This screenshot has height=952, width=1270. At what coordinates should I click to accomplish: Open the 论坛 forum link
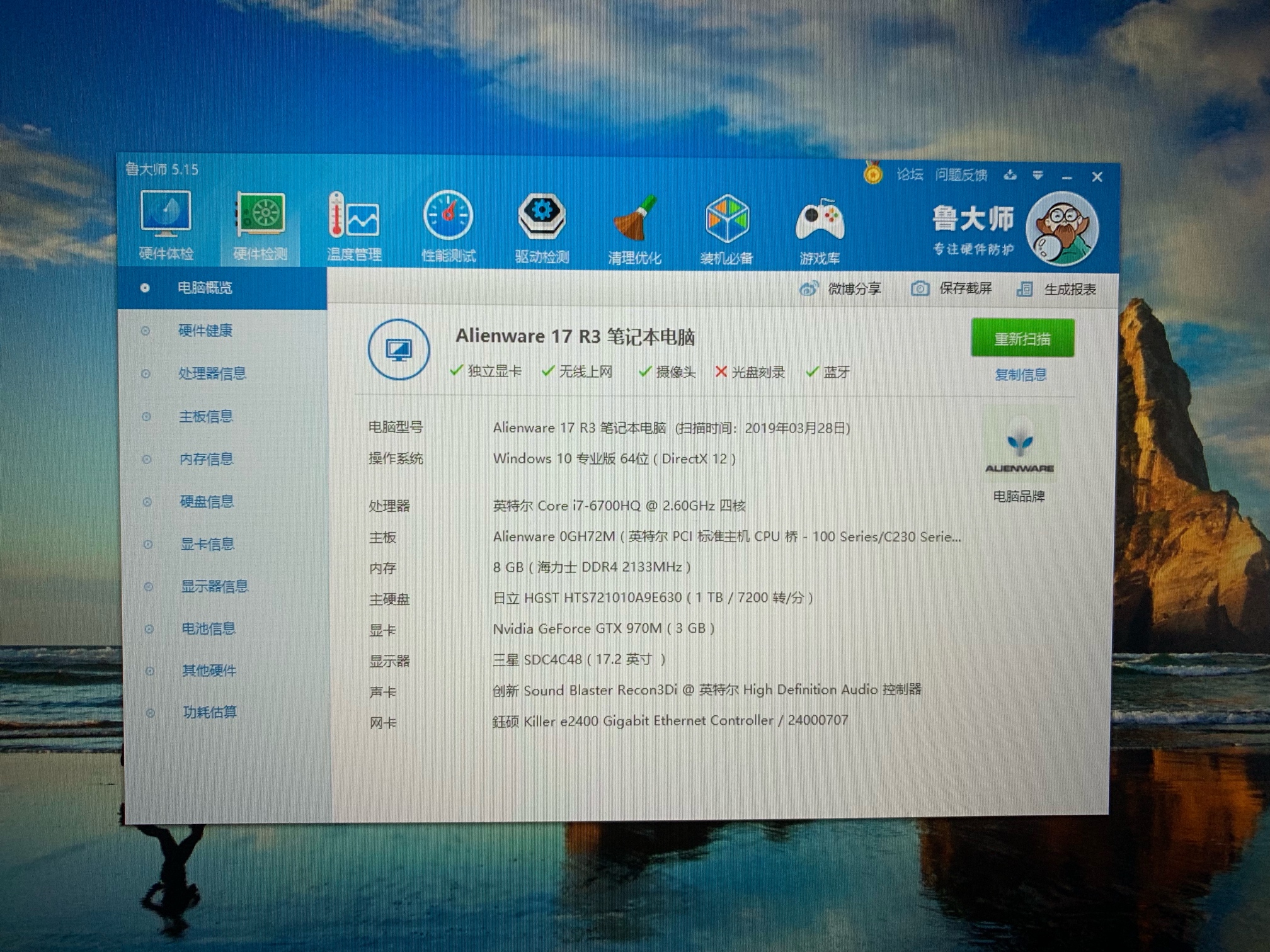pyautogui.click(x=910, y=174)
